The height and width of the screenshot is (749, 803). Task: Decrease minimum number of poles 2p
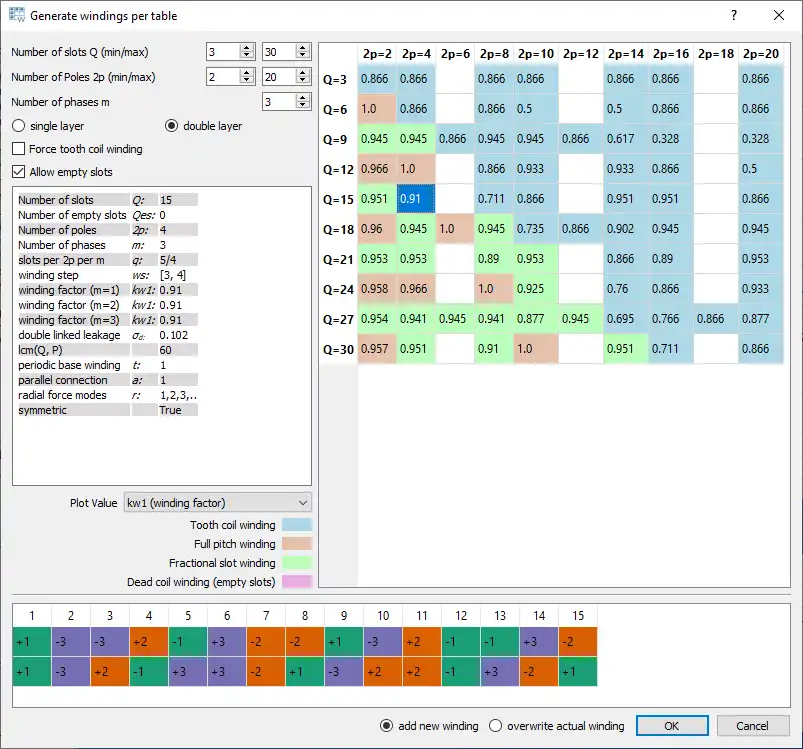247,80
